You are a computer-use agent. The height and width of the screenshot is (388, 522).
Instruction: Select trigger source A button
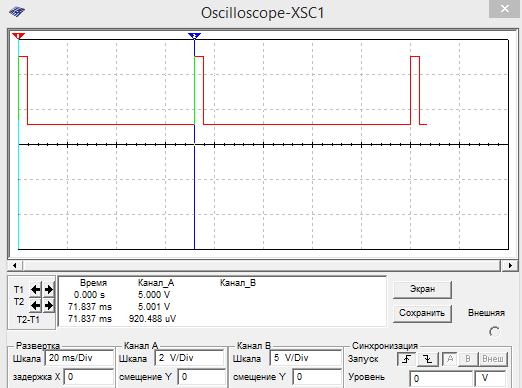tap(450, 359)
